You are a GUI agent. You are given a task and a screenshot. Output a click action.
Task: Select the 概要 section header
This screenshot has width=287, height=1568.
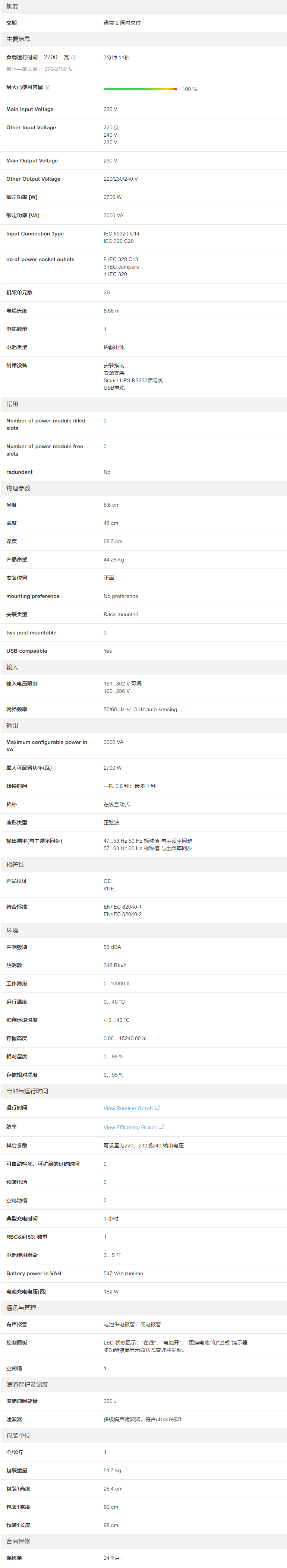(12, 6)
